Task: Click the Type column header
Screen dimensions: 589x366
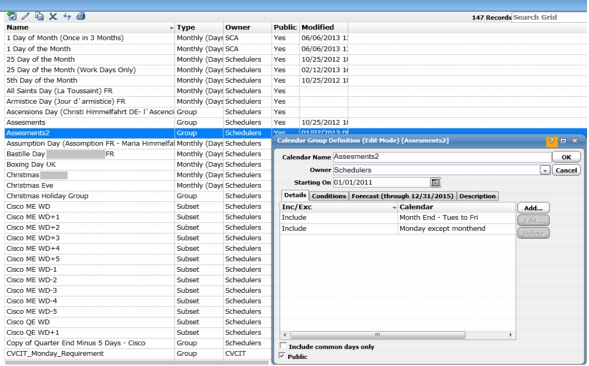Action: click(199, 27)
